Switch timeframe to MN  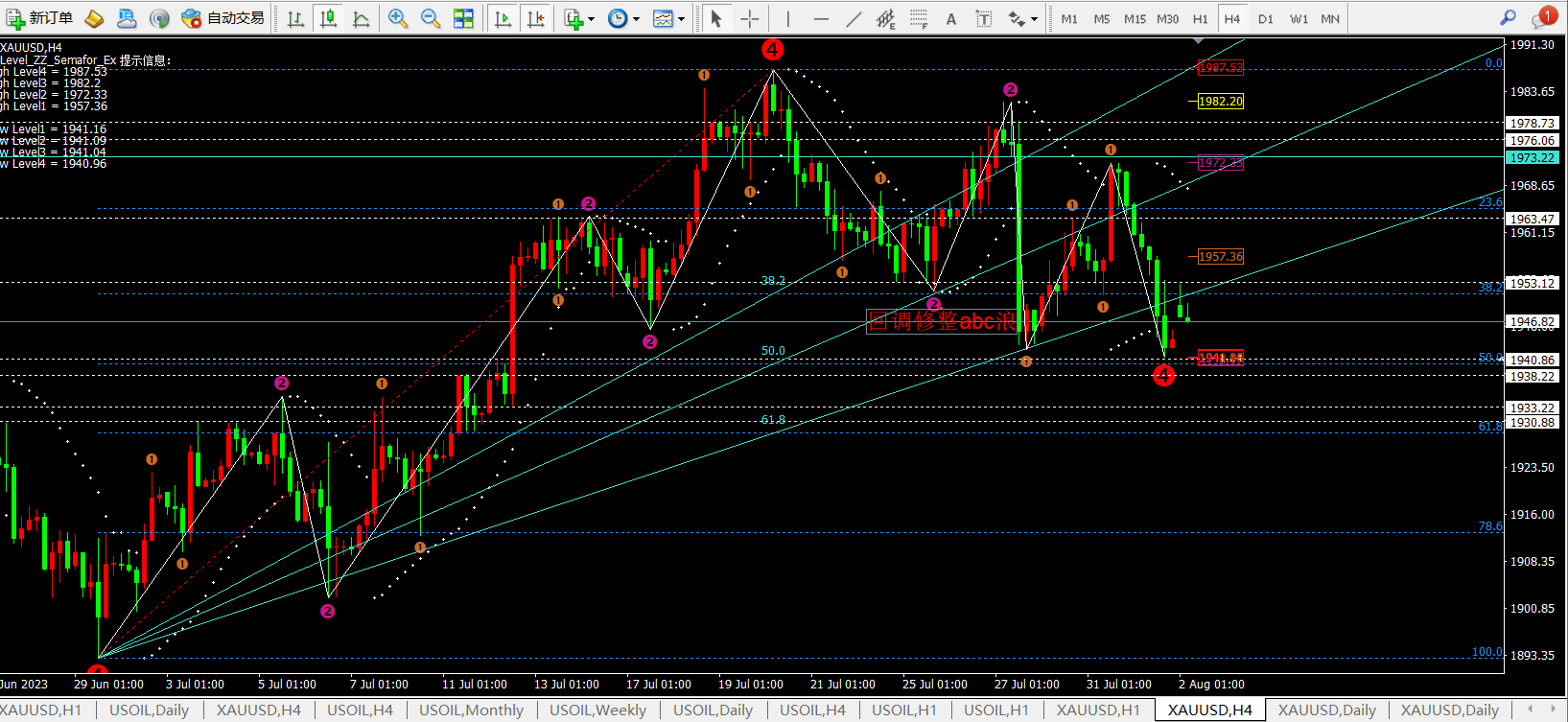(1330, 18)
